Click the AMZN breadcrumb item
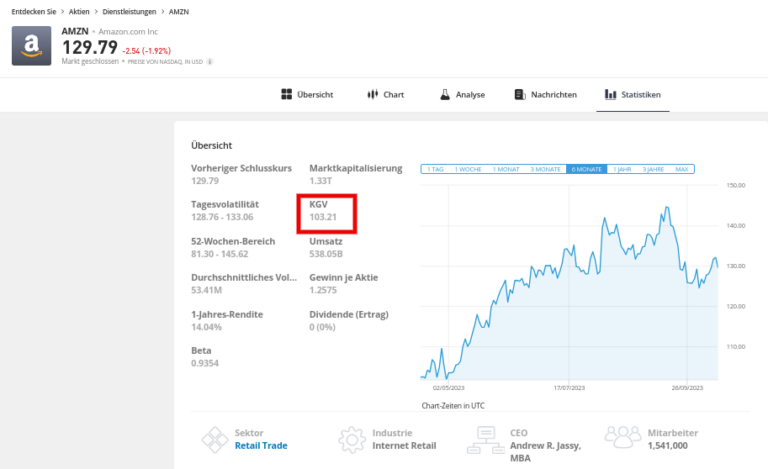Image resolution: width=768 pixels, height=469 pixels. click(179, 12)
